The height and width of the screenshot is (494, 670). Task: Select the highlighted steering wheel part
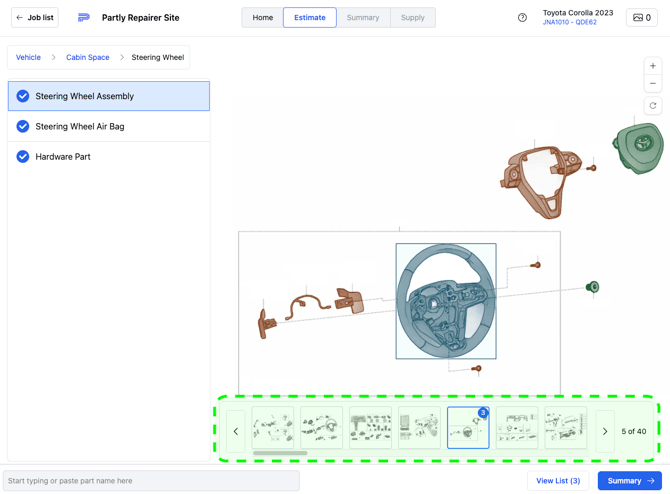(446, 301)
